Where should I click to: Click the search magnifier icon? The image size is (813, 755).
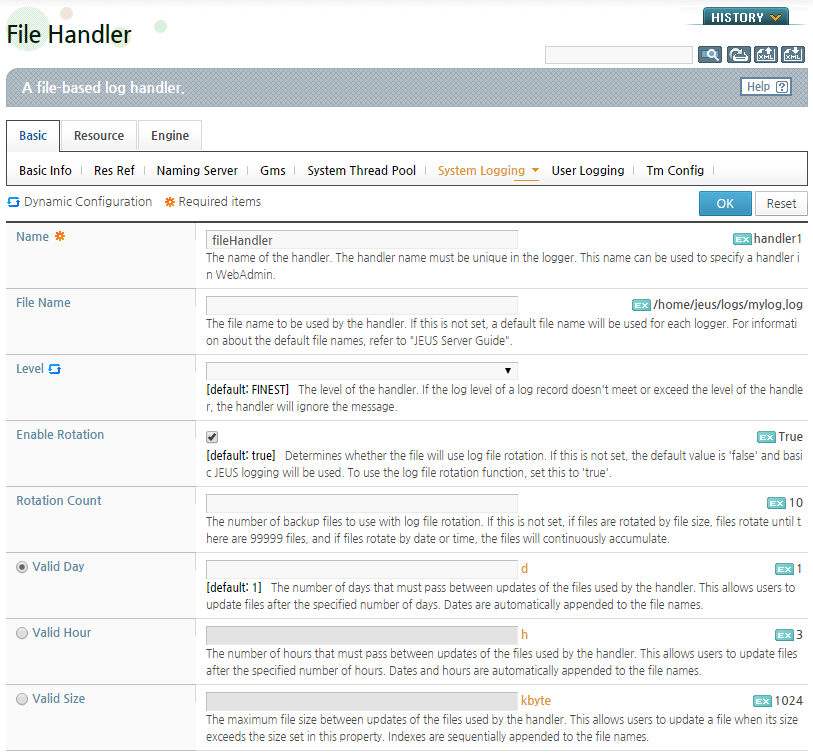pyautogui.click(x=710, y=54)
